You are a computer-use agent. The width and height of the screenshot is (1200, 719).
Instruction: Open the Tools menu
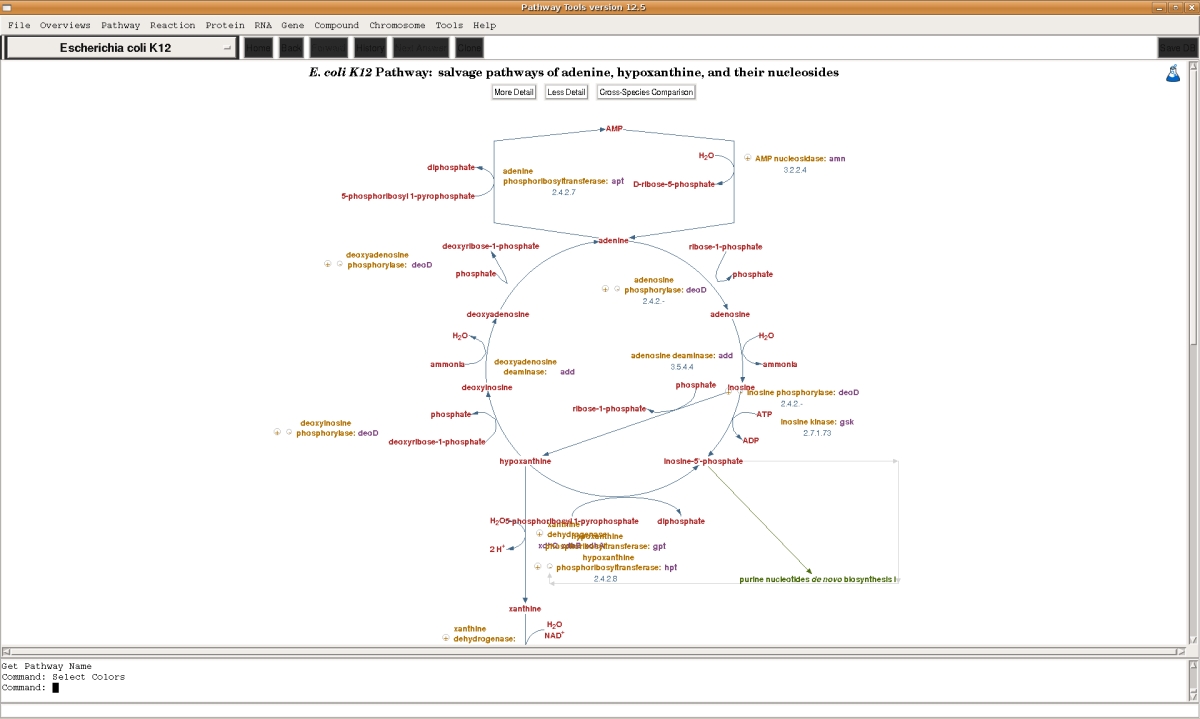(x=449, y=25)
